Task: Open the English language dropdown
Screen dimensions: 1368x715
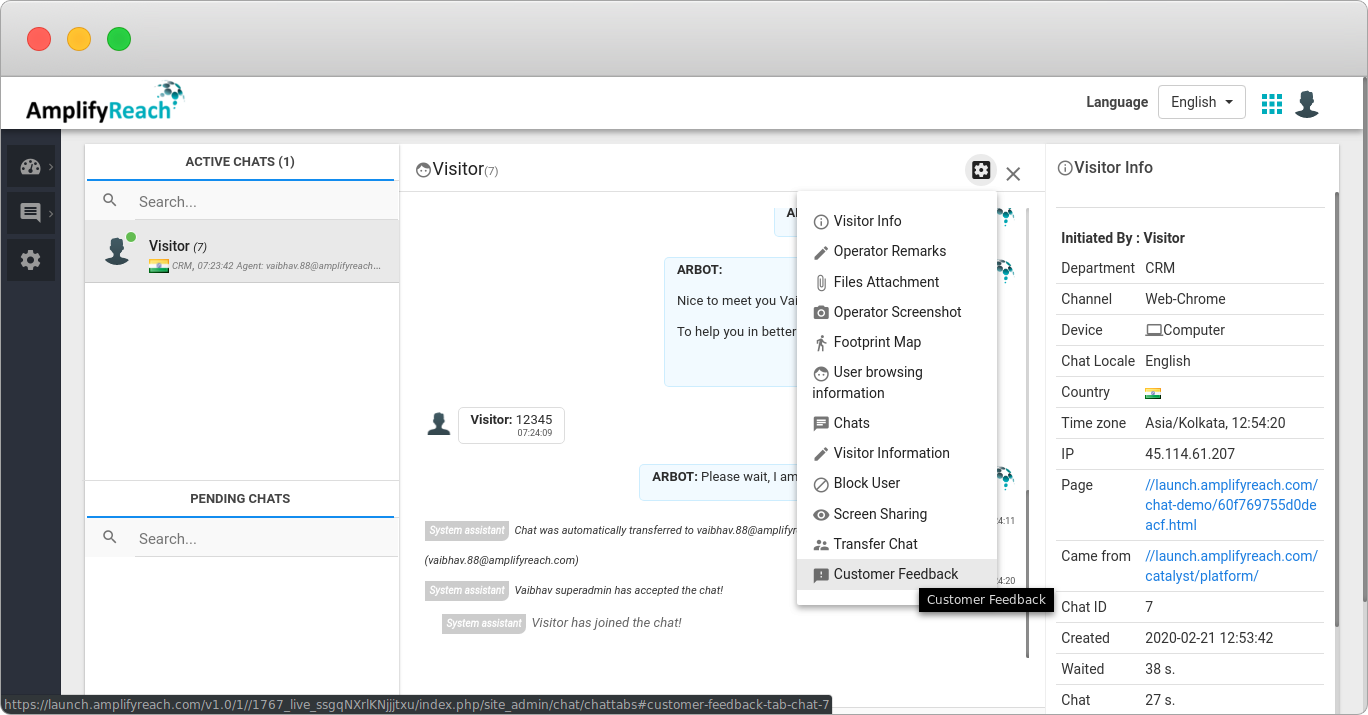Action: [x=1201, y=102]
